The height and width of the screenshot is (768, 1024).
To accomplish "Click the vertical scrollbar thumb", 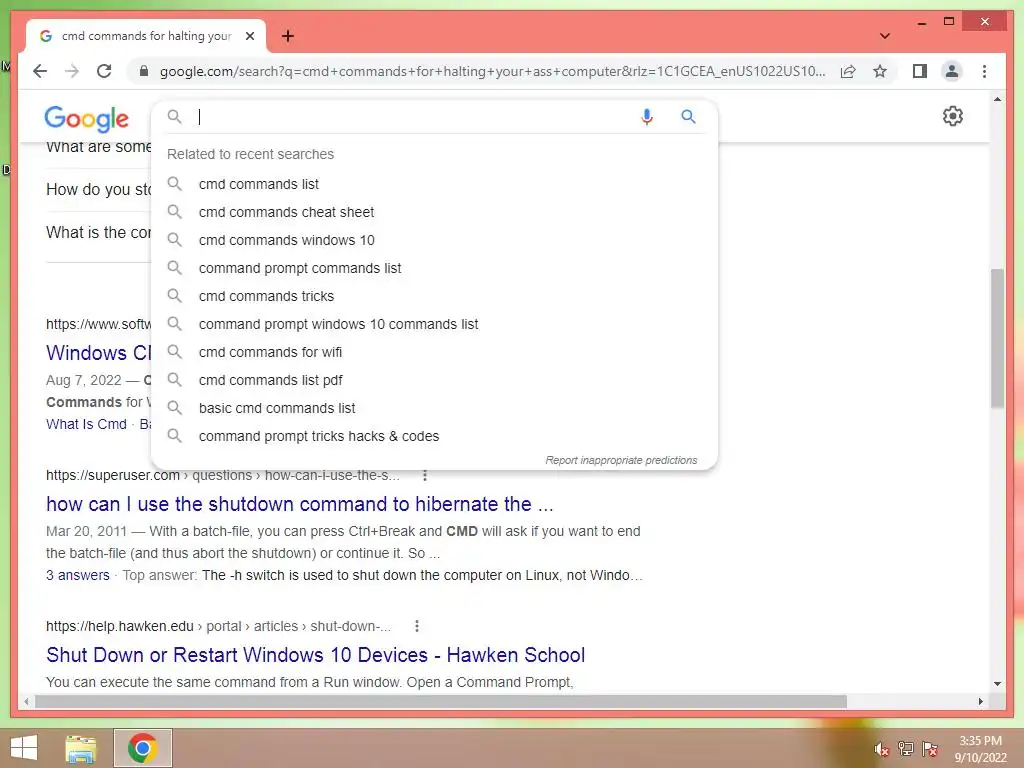I will 997,338.
